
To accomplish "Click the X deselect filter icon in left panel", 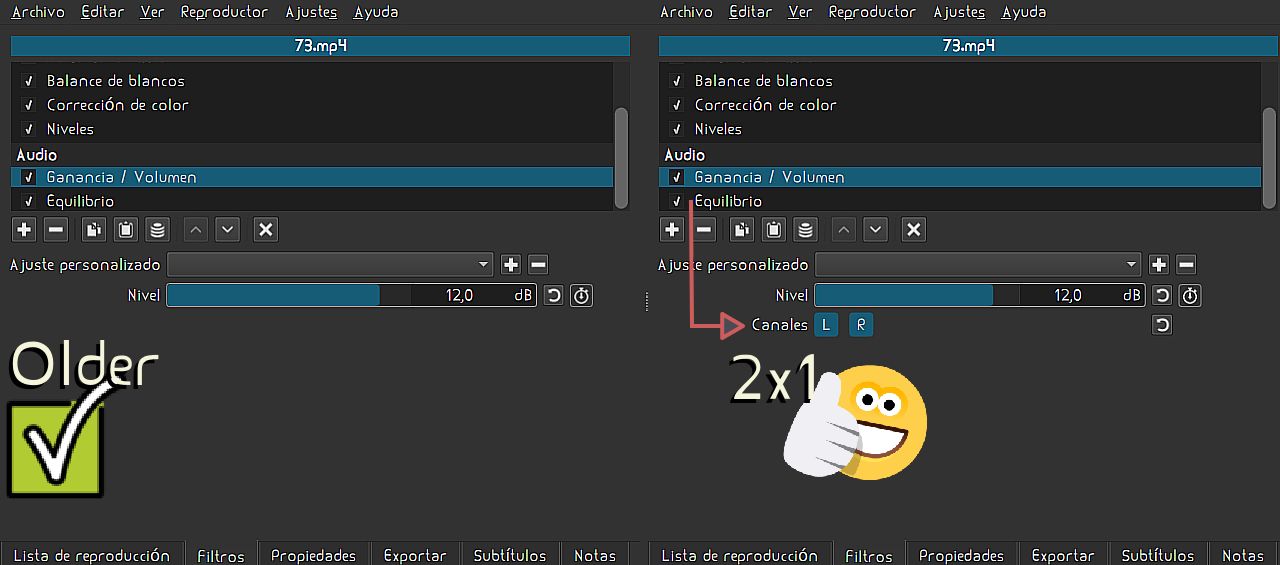I will click(265, 230).
